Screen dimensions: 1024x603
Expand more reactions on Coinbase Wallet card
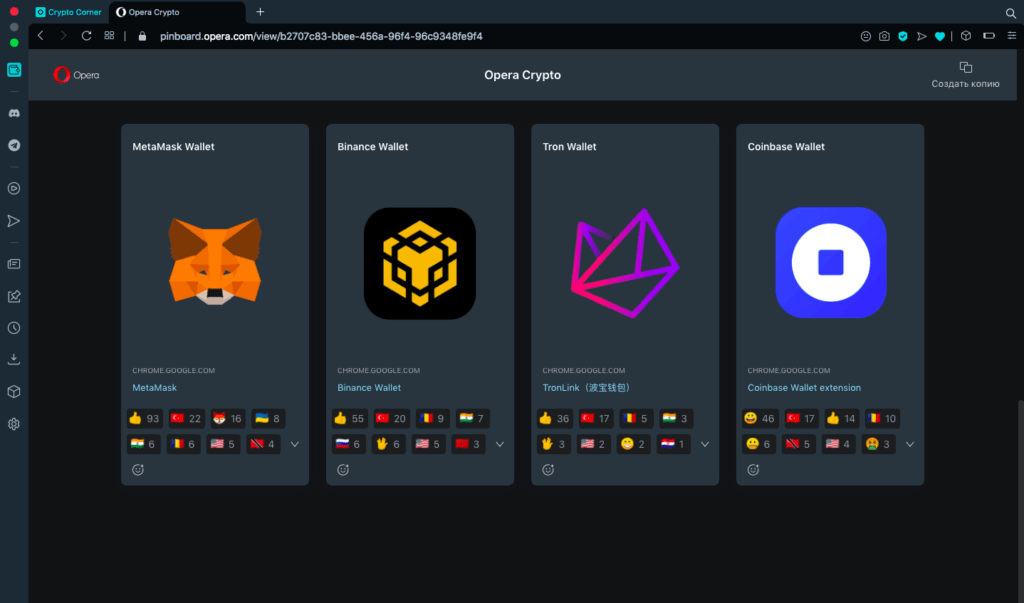(910, 444)
